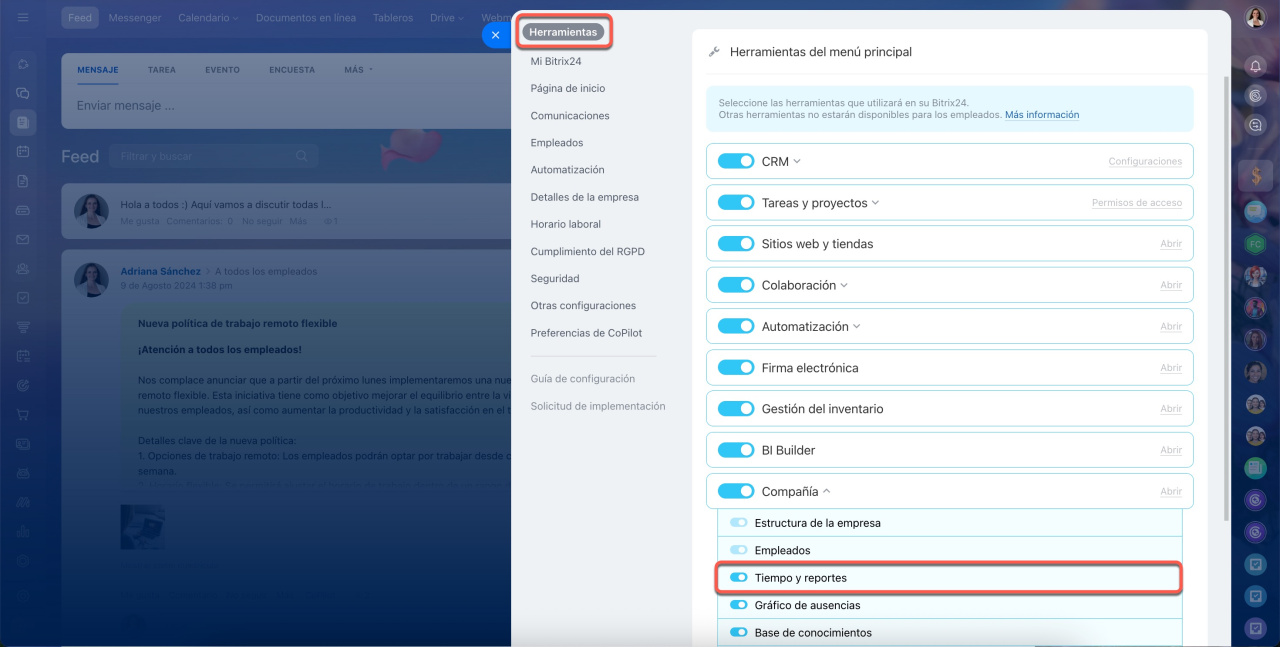Turn off Gestión del inventario switch

coord(736,409)
